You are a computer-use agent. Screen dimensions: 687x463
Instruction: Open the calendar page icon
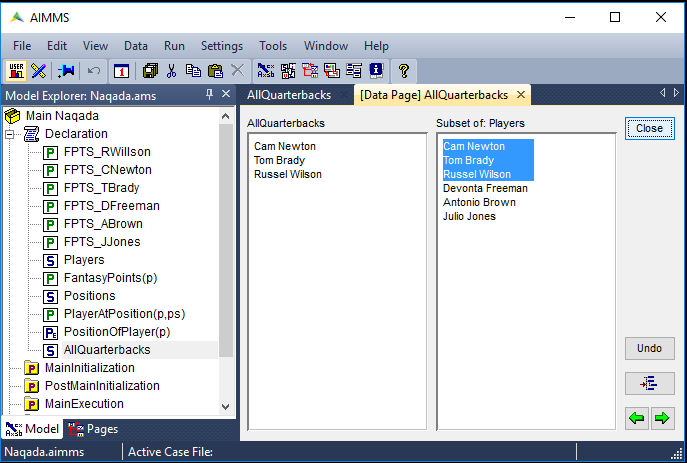coord(121,71)
